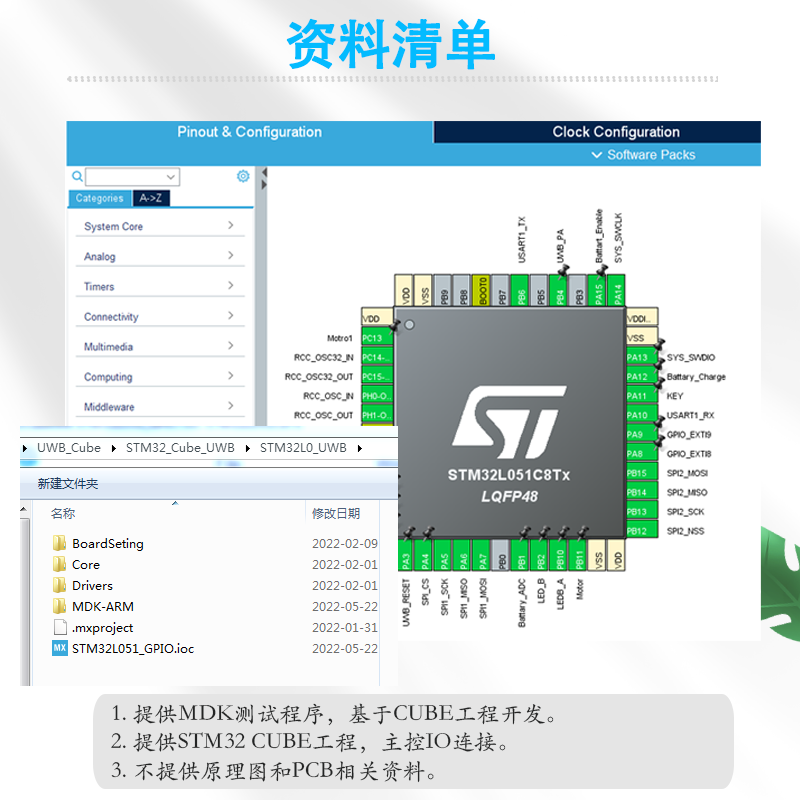Open the search combo box dropdown

tap(171, 177)
